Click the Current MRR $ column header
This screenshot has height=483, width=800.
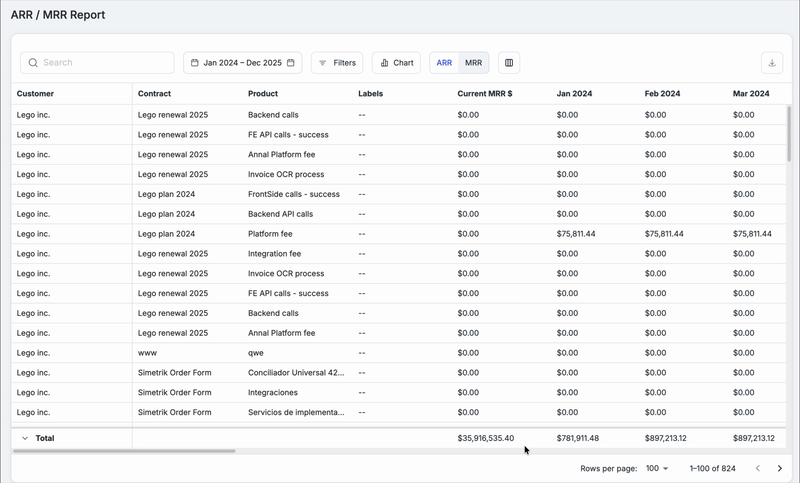coord(485,93)
